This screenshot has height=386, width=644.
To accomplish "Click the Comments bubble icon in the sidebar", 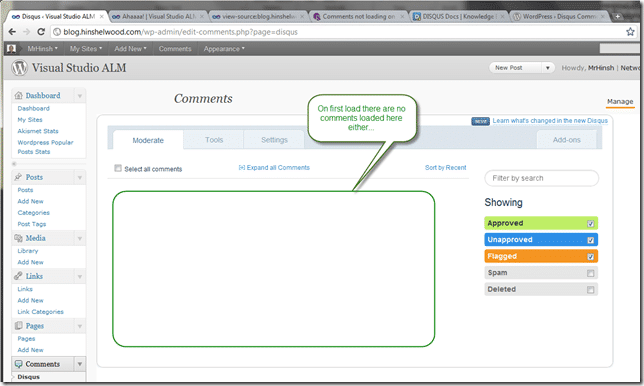I will [x=18, y=364].
